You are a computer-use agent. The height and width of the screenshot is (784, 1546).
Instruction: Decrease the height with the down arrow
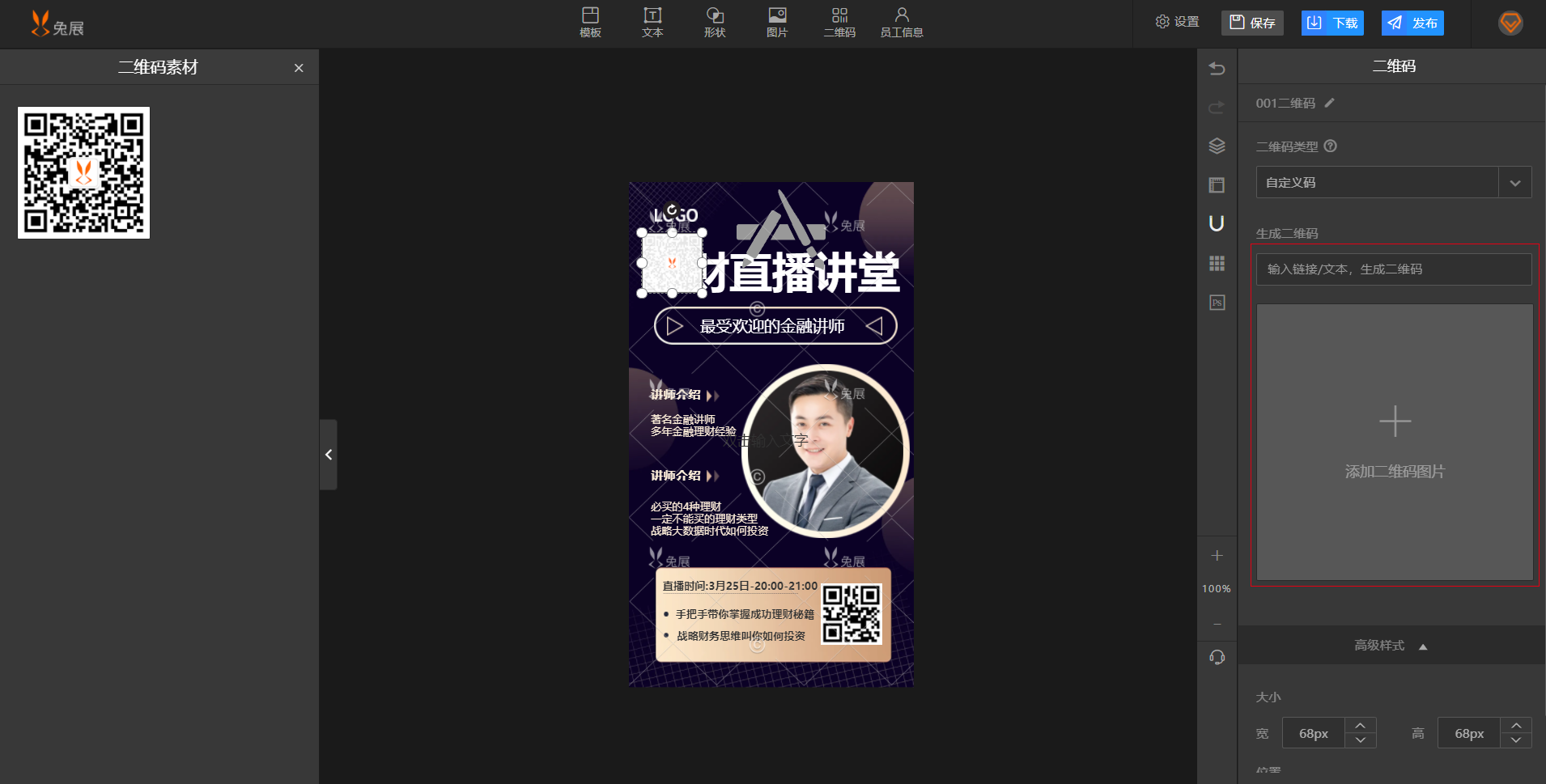[1516, 740]
